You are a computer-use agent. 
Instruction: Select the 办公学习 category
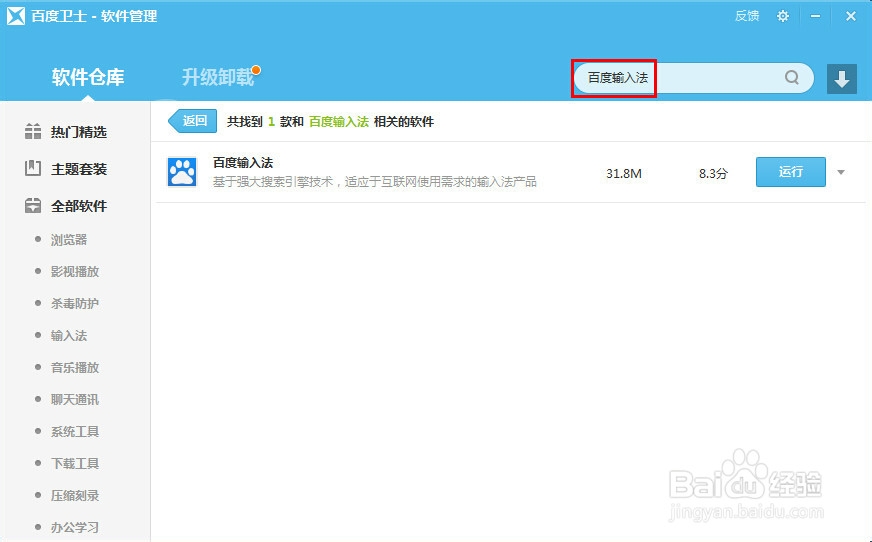(x=75, y=527)
